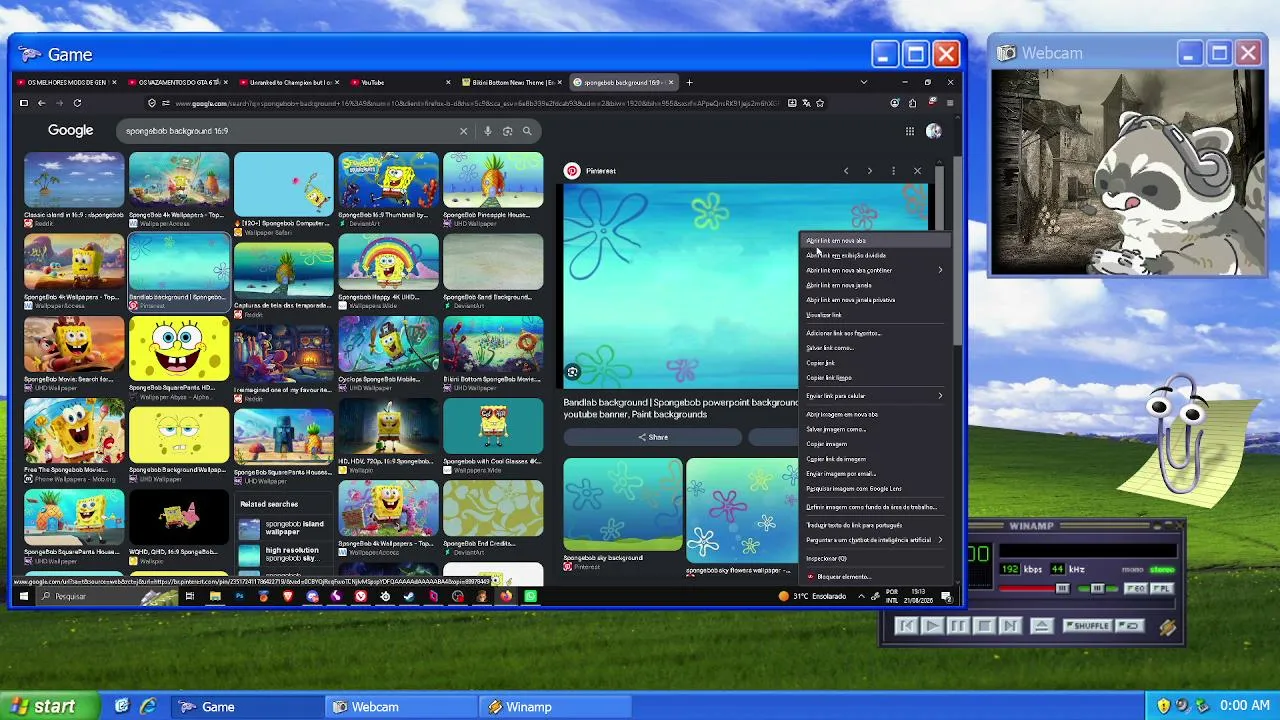Click the Clippy assistant on the desktop
Image resolution: width=1280 pixels, height=720 pixels.
pyautogui.click(x=1190, y=435)
